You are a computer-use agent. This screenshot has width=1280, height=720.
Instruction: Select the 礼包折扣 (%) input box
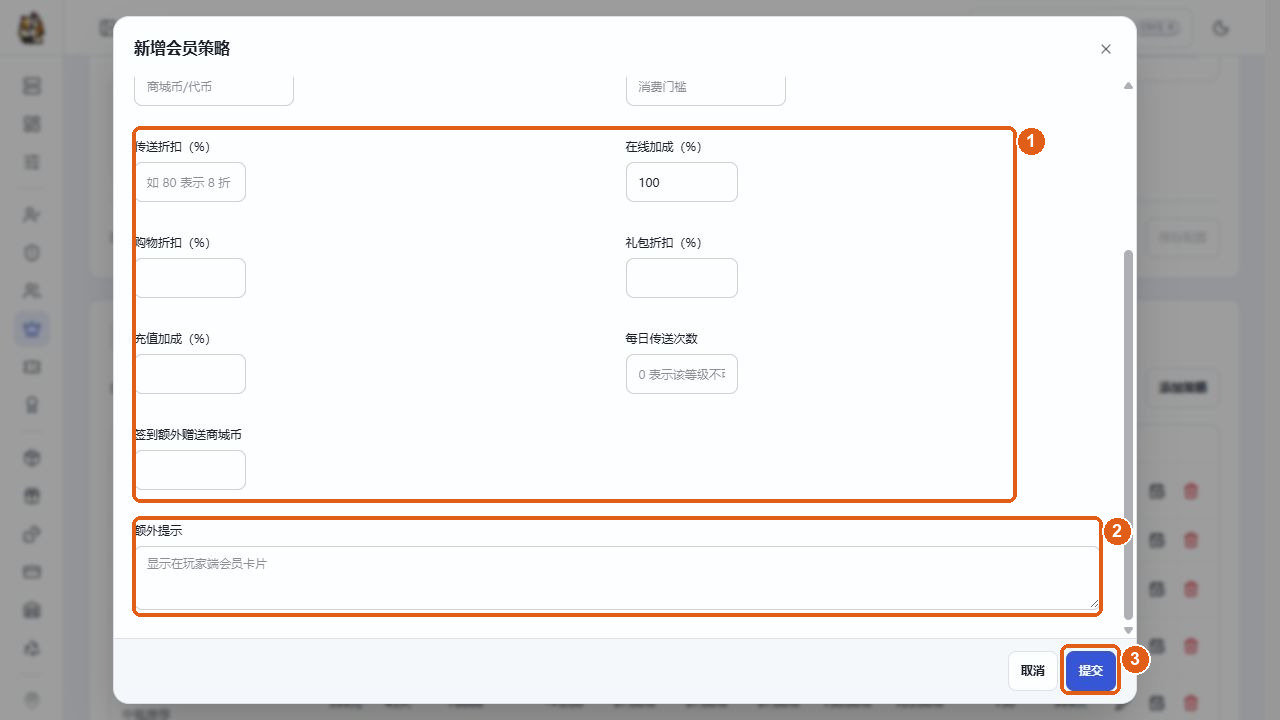click(x=682, y=278)
